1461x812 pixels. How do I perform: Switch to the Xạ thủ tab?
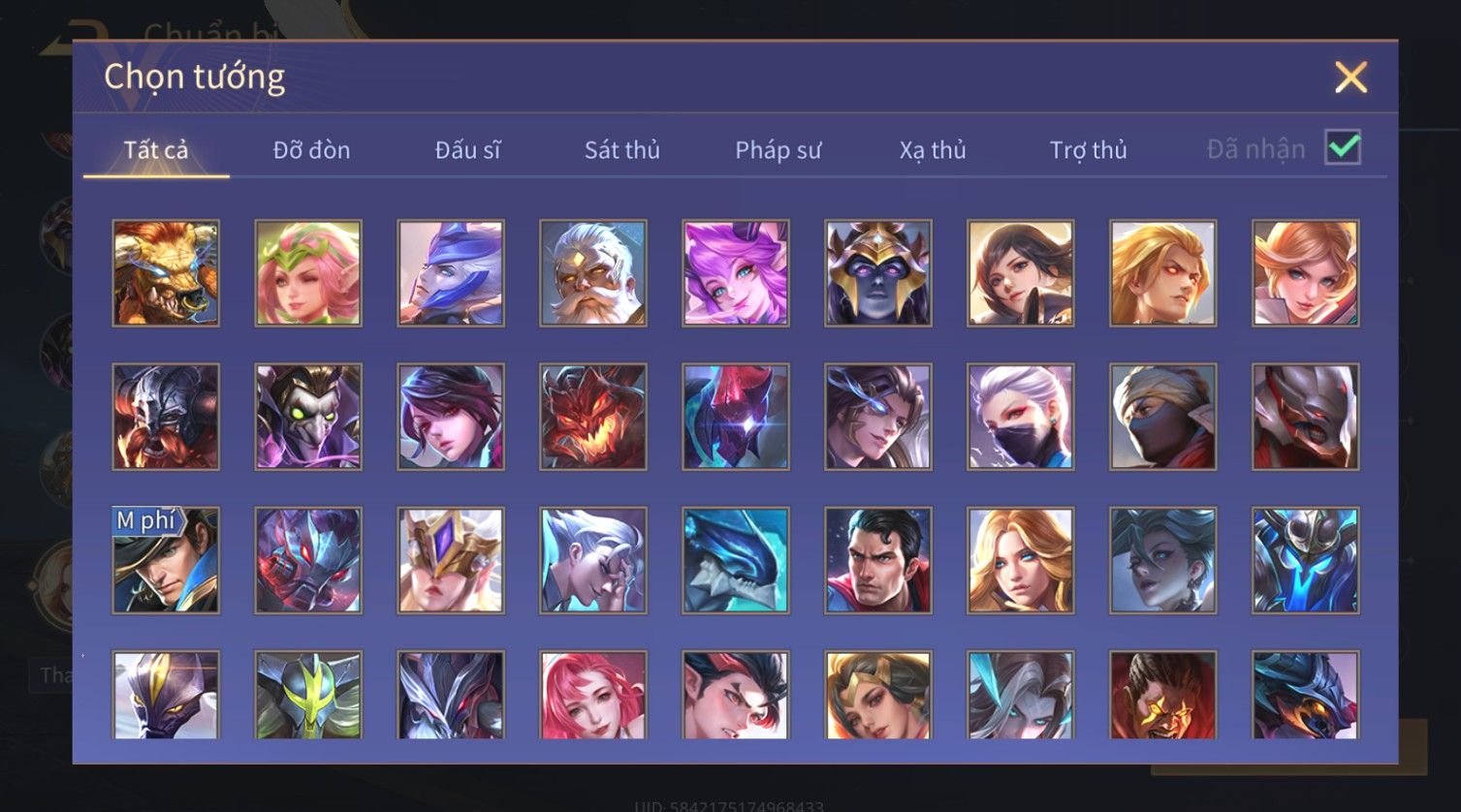[x=933, y=150]
